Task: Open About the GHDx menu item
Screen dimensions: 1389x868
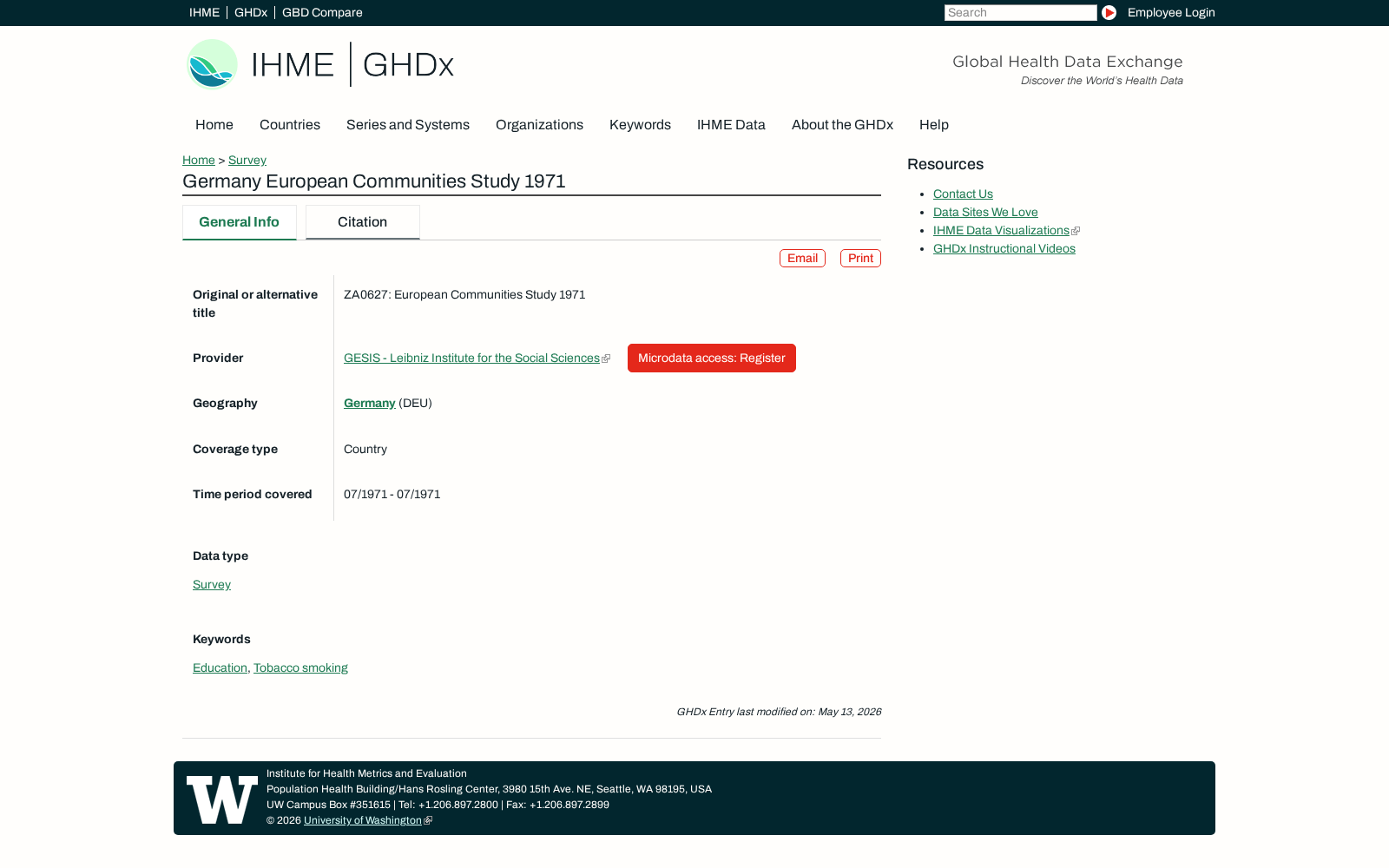Action: (x=842, y=125)
